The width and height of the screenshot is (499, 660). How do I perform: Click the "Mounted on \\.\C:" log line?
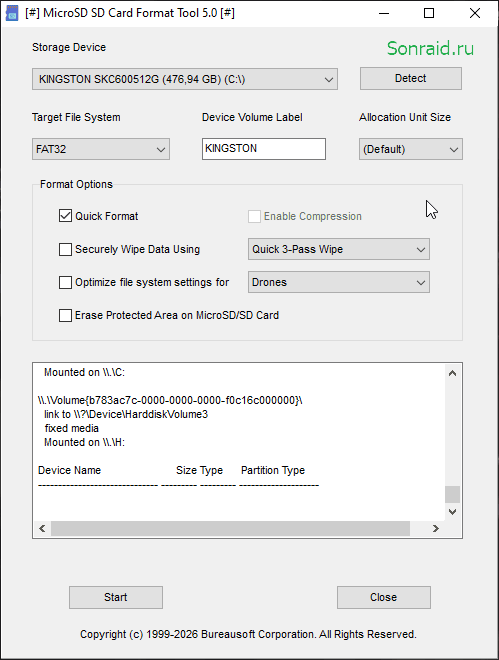pyautogui.click(x=85, y=373)
